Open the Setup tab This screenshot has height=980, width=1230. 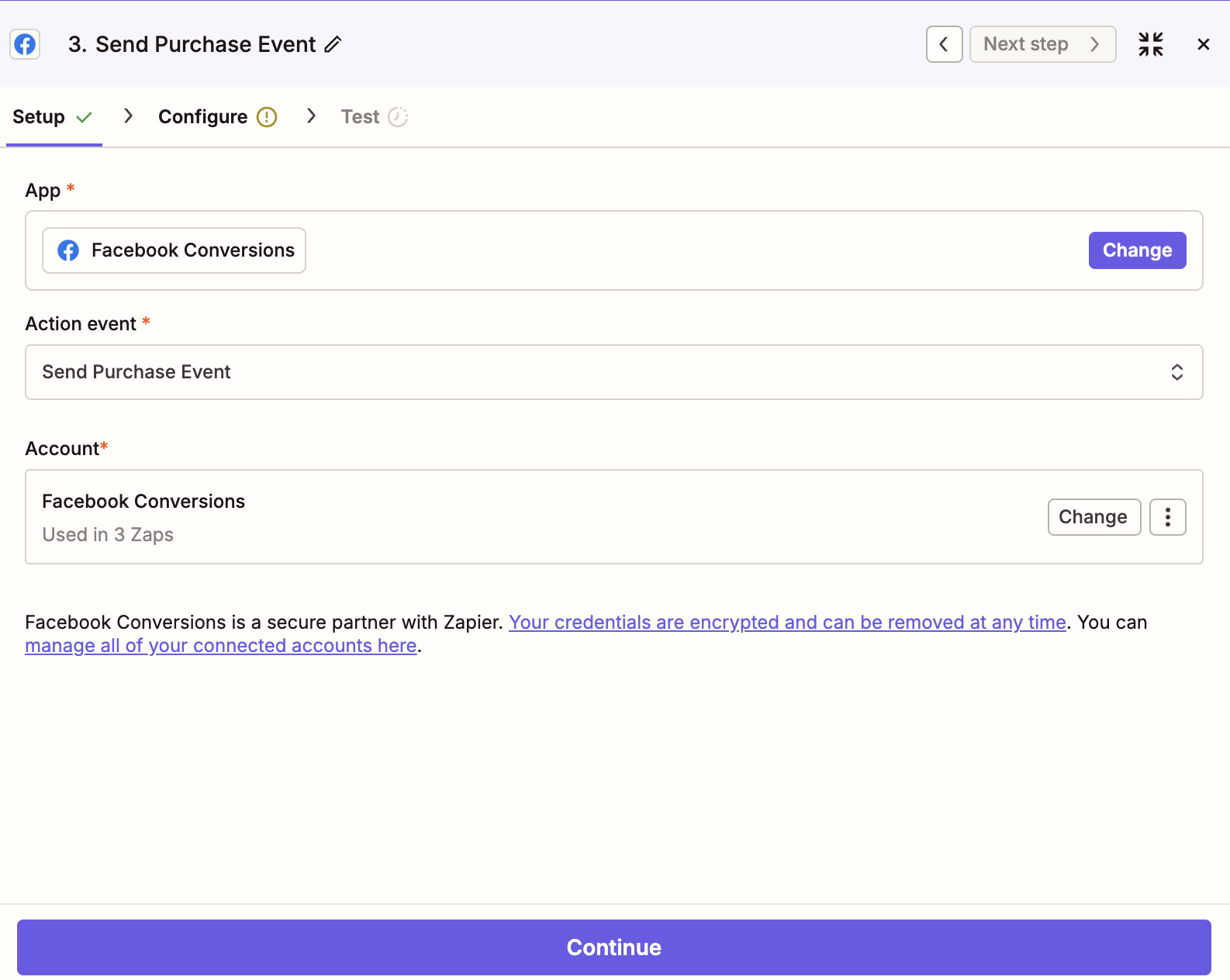click(54, 116)
